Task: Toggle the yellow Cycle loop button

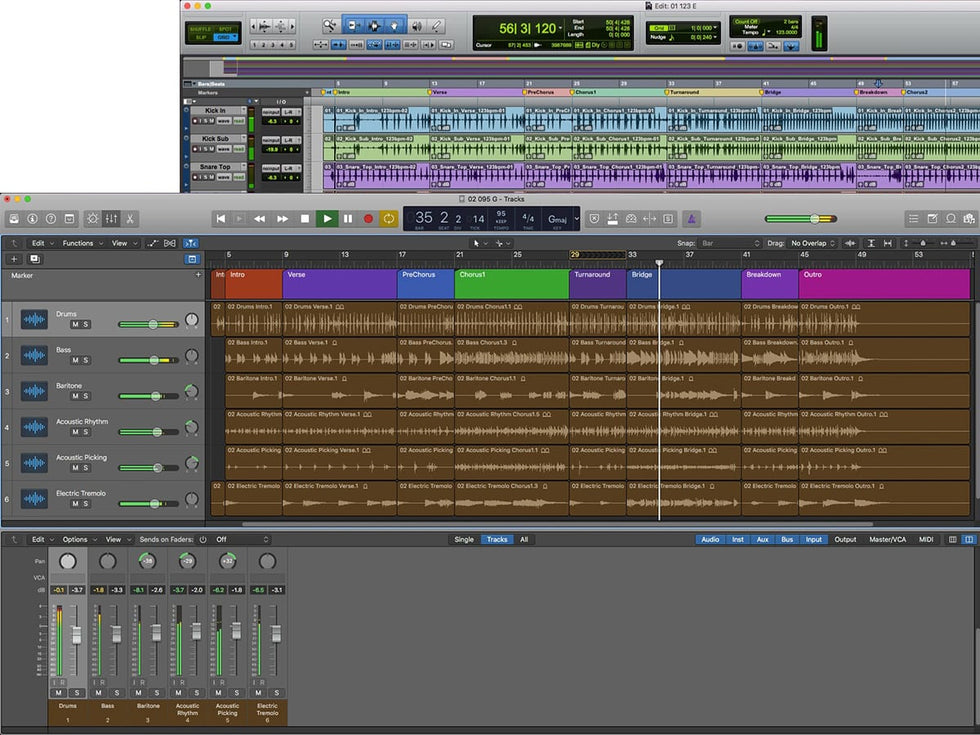Action: pos(388,218)
